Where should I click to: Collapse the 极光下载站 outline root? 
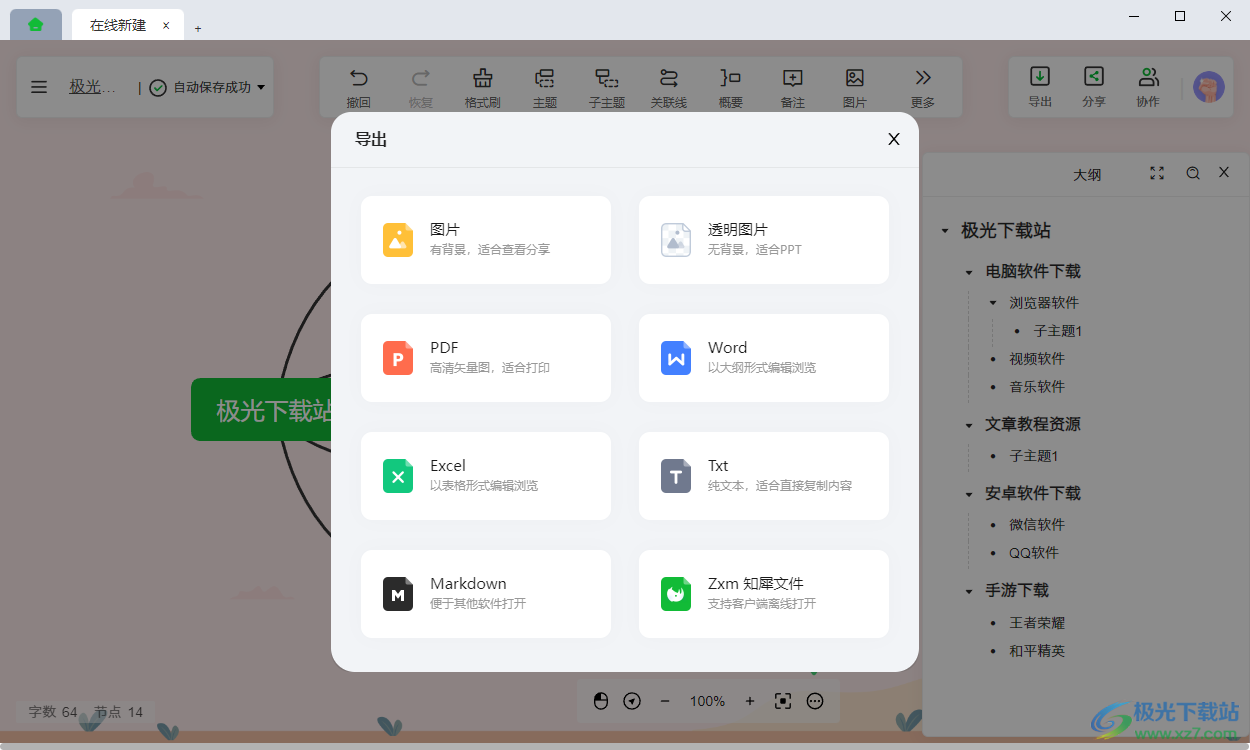[x=945, y=231]
